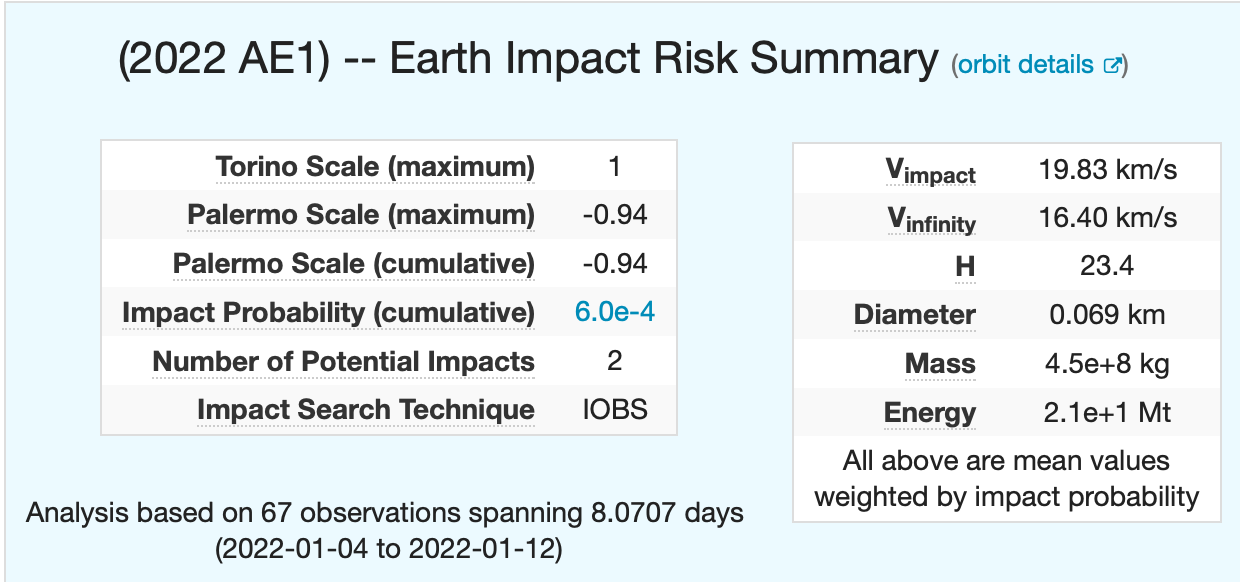Click the 67 observations analysis text
The image size is (1240, 582).
tap(385, 514)
